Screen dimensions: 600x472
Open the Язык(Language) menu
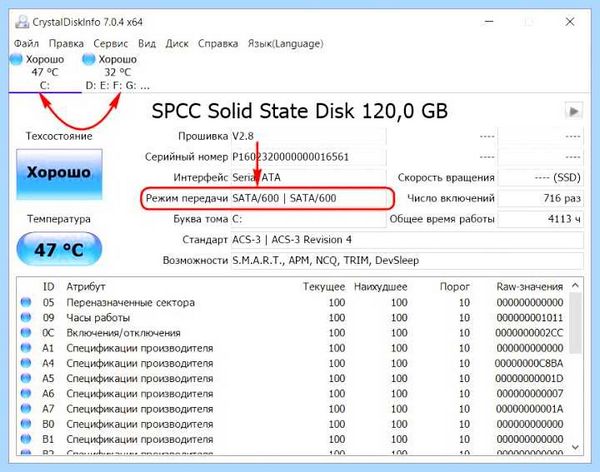click(285, 44)
